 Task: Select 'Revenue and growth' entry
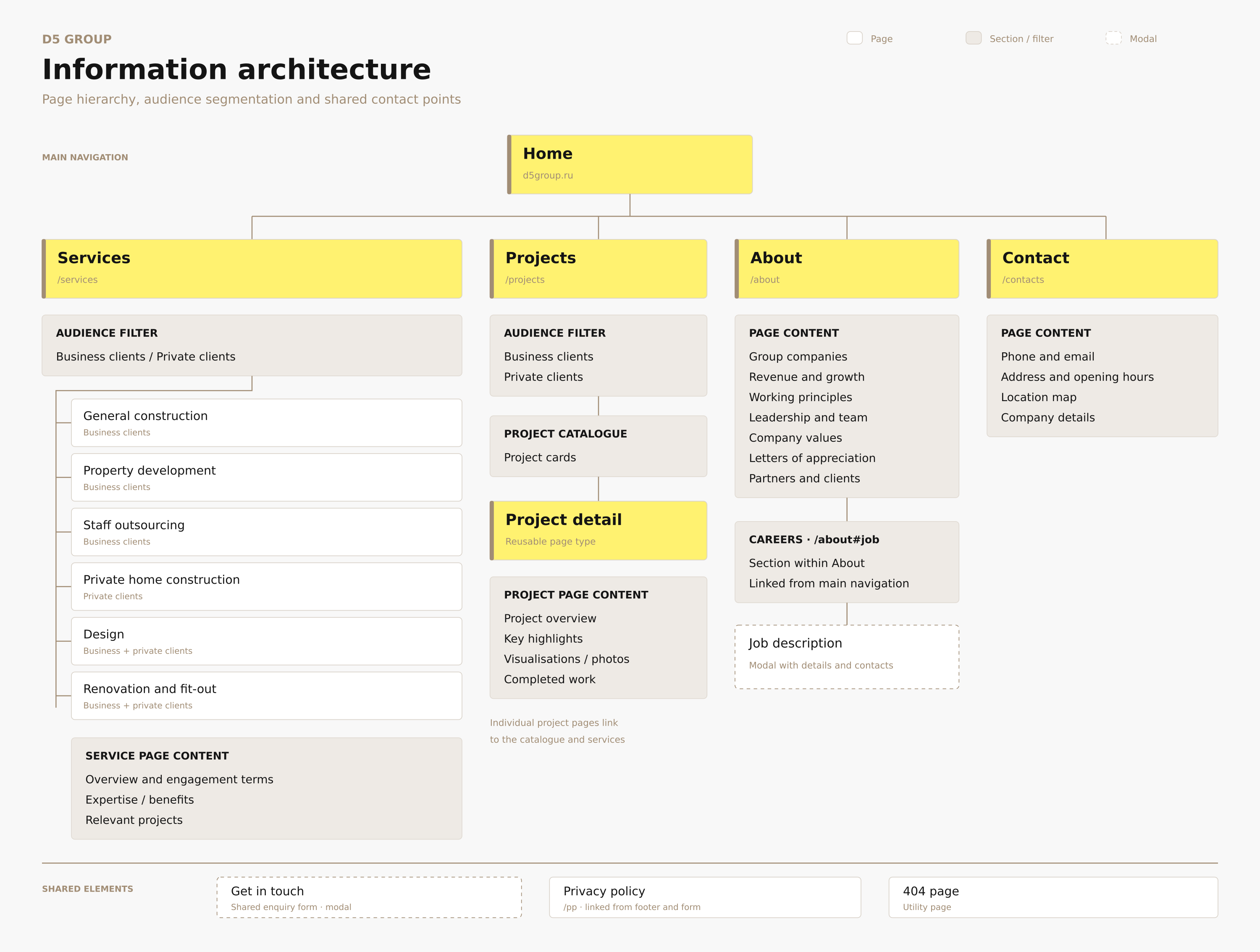pyautogui.click(x=806, y=377)
